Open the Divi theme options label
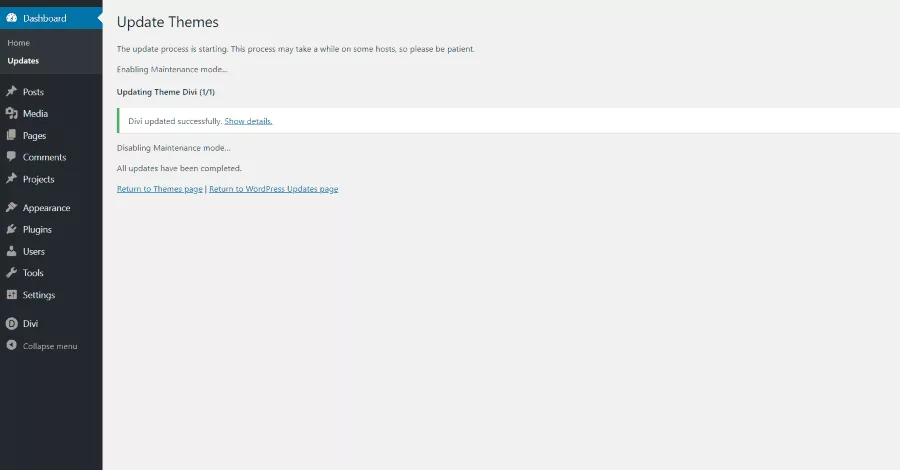This screenshot has height=470, width=900. click(x=30, y=324)
